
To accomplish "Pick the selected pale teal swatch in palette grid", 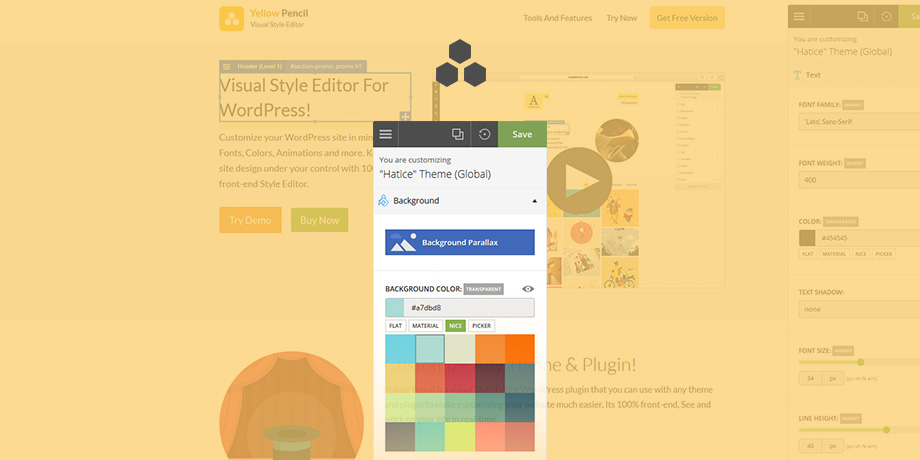I will click(430, 349).
